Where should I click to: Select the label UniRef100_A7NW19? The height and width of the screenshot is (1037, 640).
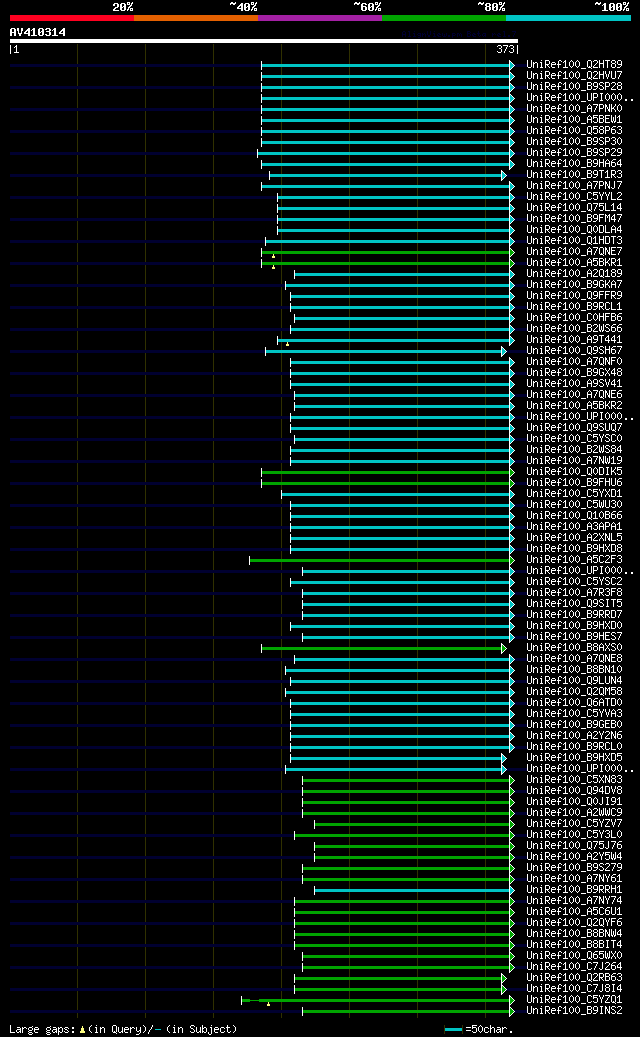tap(574, 461)
